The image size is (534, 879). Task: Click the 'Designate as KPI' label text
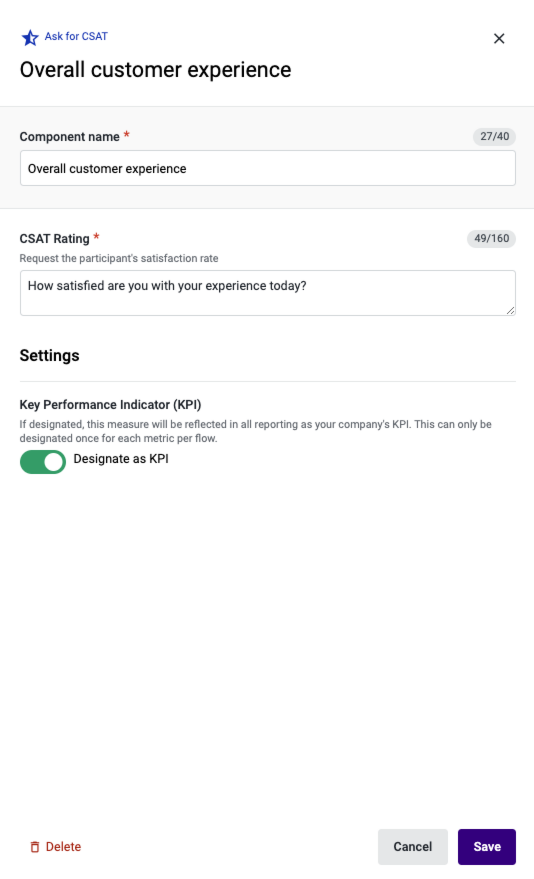pyautogui.click(x=121, y=459)
